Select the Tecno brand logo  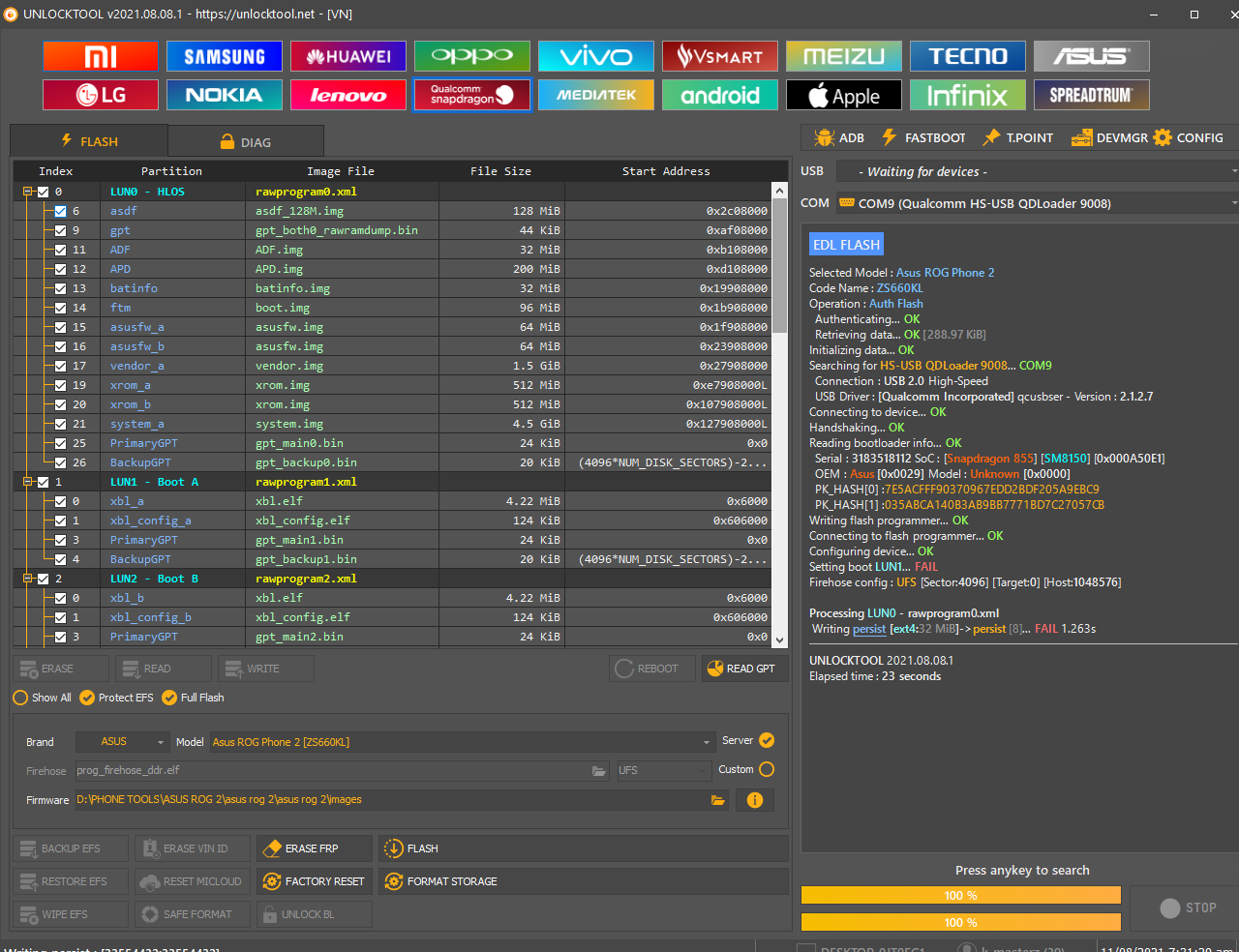click(968, 56)
